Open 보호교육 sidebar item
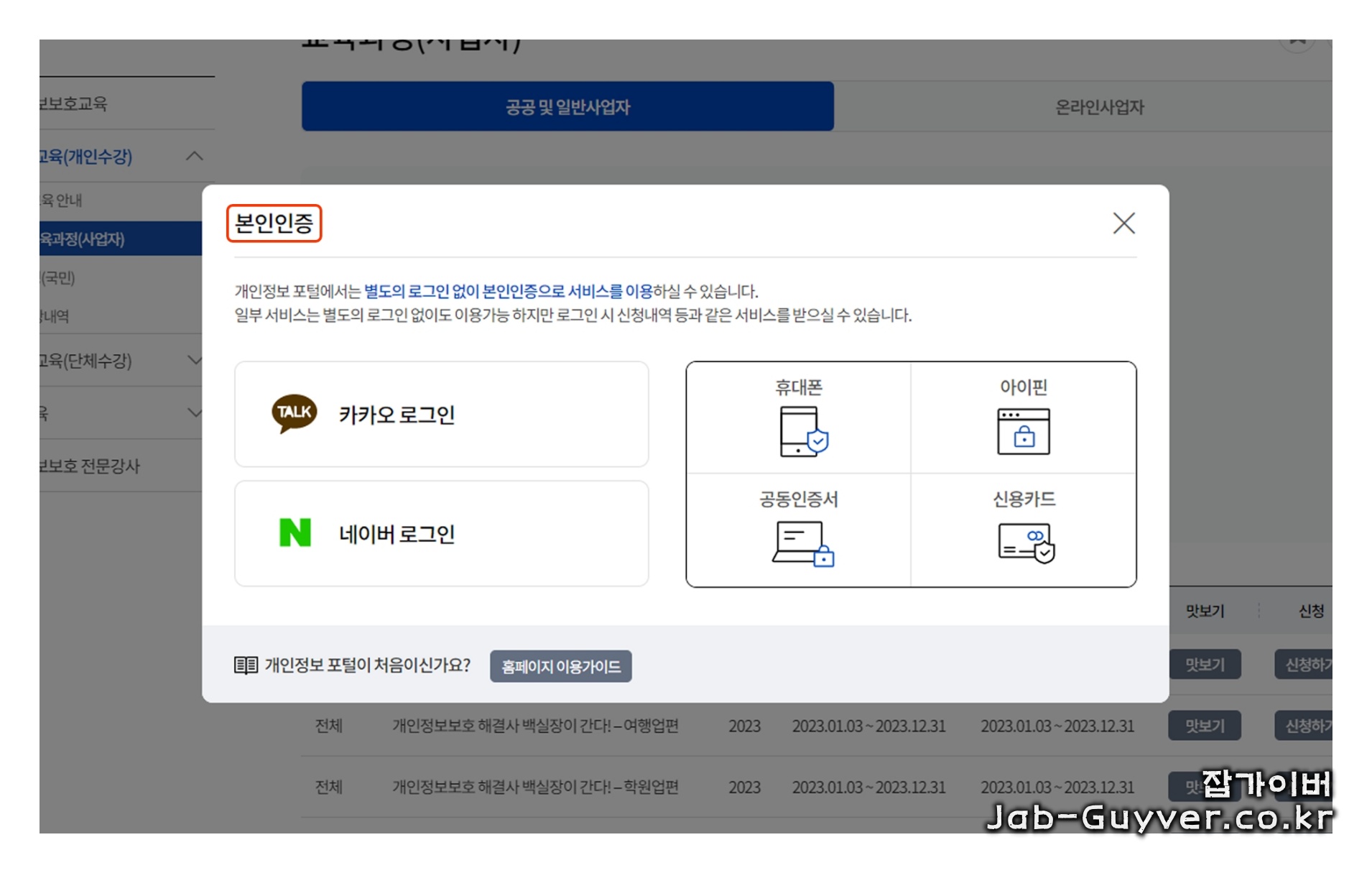1372x873 pixels. click(x=73, y=103)
